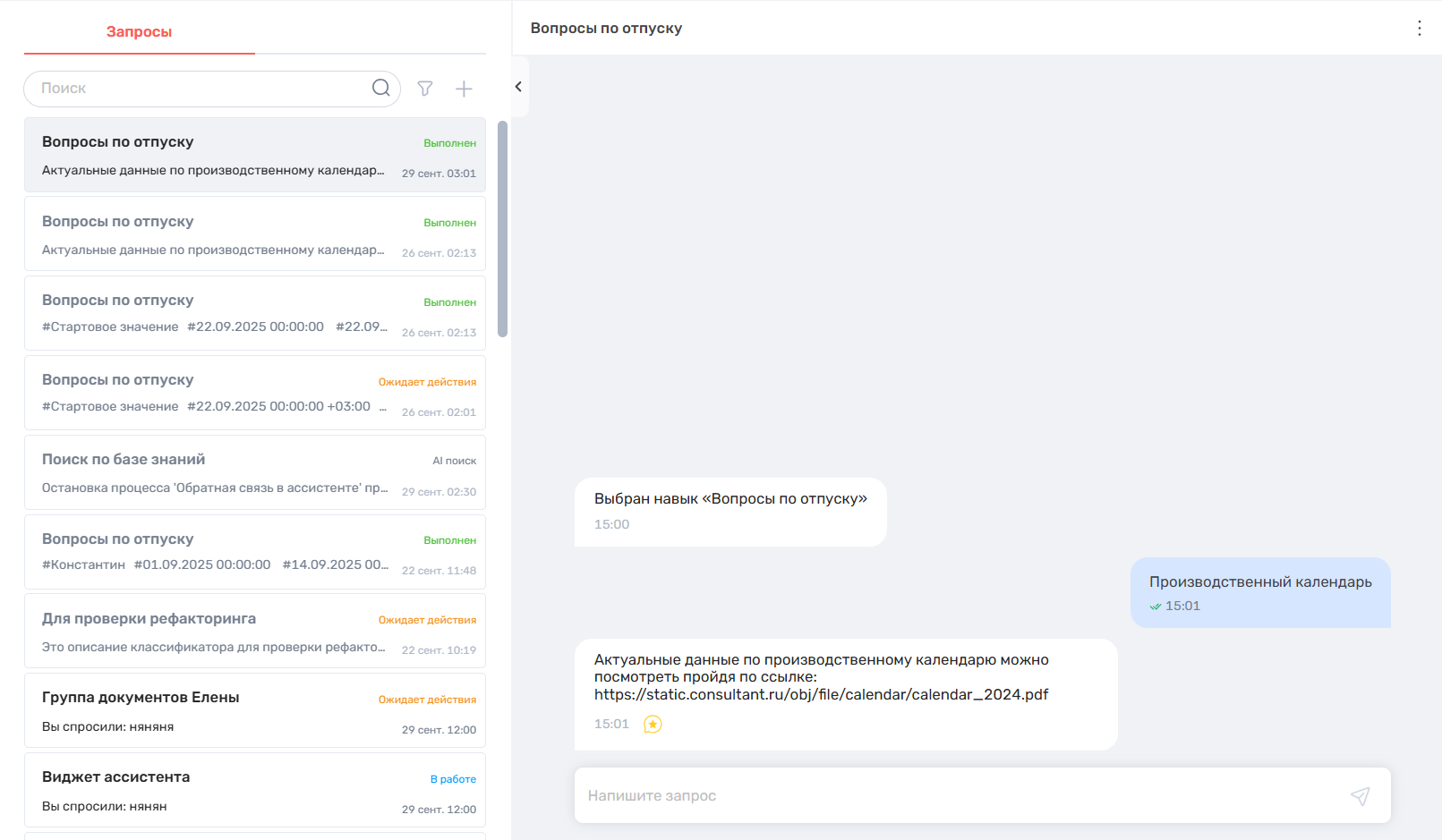Type in the Поиск search field
Image resolution: width=1442 pixels, height=840 pixels.
click(201, 89)
